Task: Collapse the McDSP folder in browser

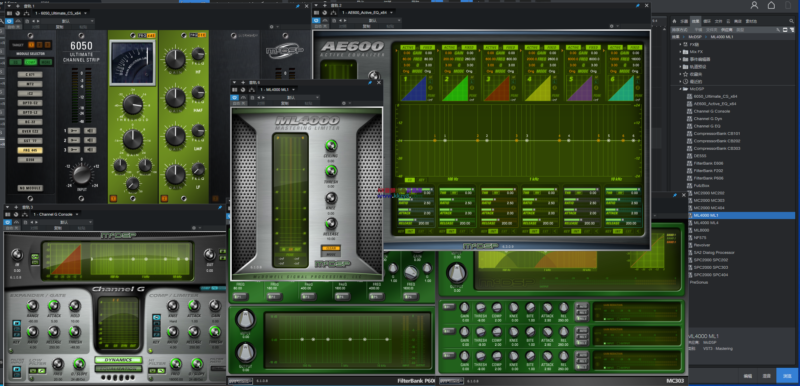Action: [x=681, y=89]
